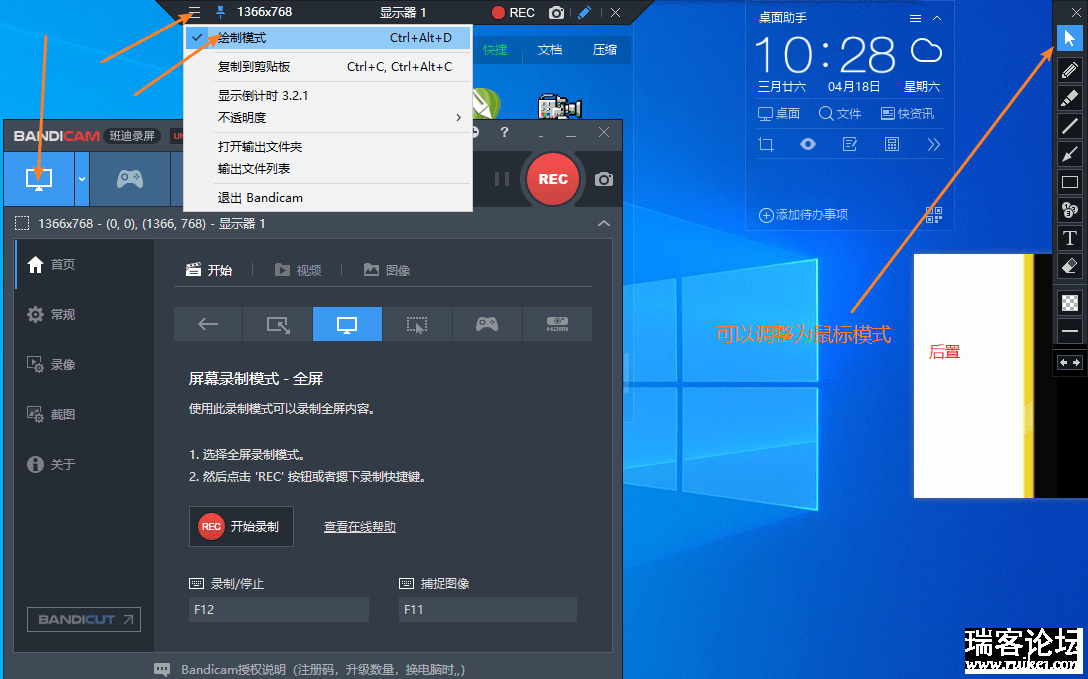The width and height of the screenshot is (1088, 679).
Task: Click 桌面 in the desktop assistant widget
Action: point(779,113)
